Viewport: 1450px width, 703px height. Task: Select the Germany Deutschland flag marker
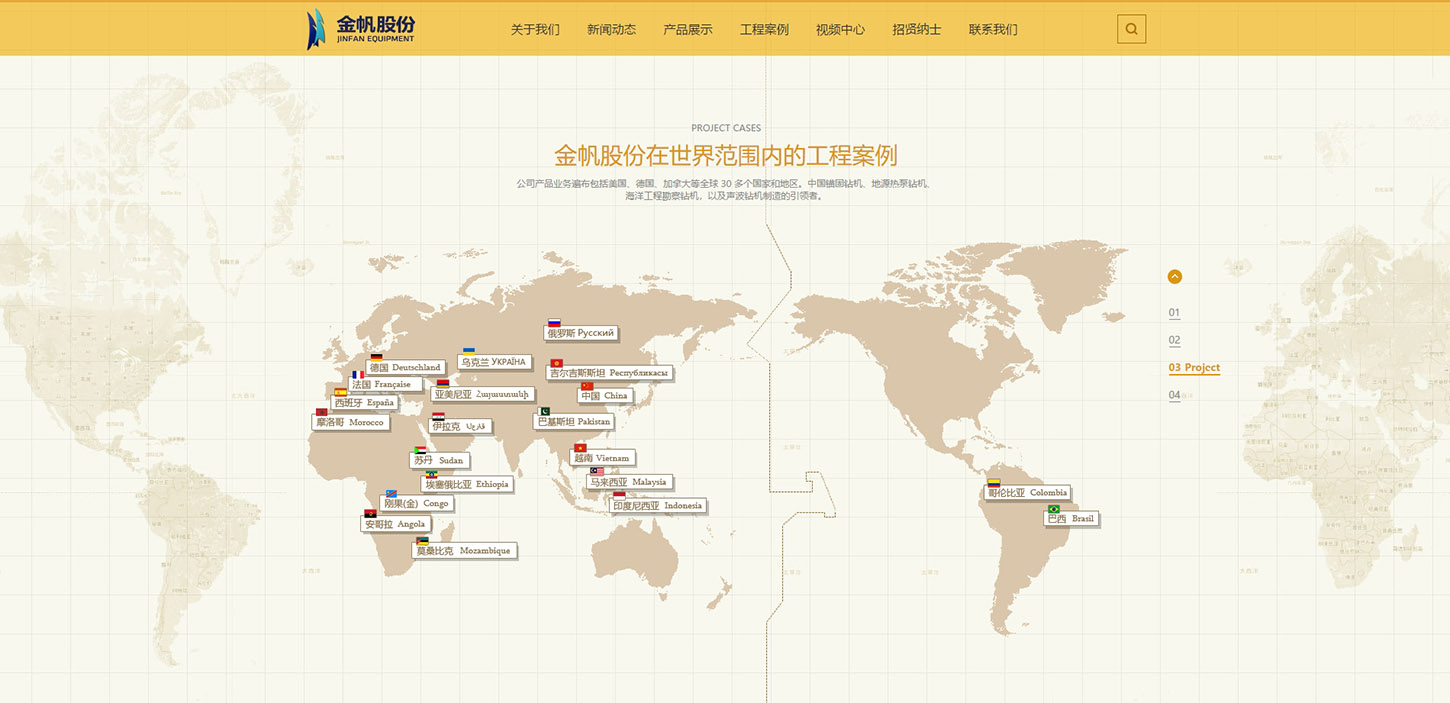(376, 357)
